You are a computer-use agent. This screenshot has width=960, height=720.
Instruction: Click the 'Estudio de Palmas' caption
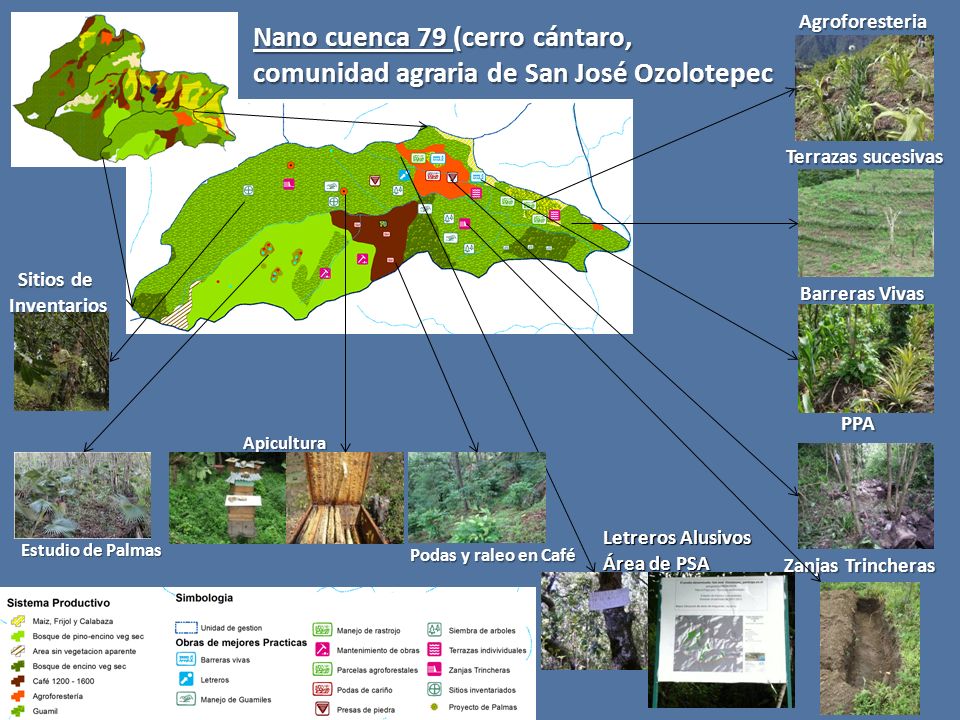pyautogui.click(x=91, y=550)
